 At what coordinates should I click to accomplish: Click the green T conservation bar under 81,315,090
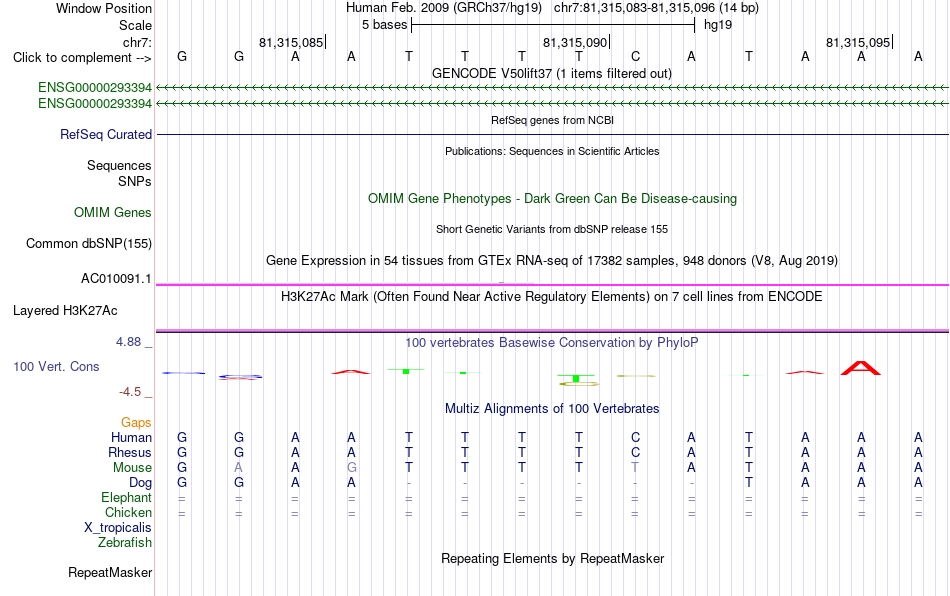point(576,378)
